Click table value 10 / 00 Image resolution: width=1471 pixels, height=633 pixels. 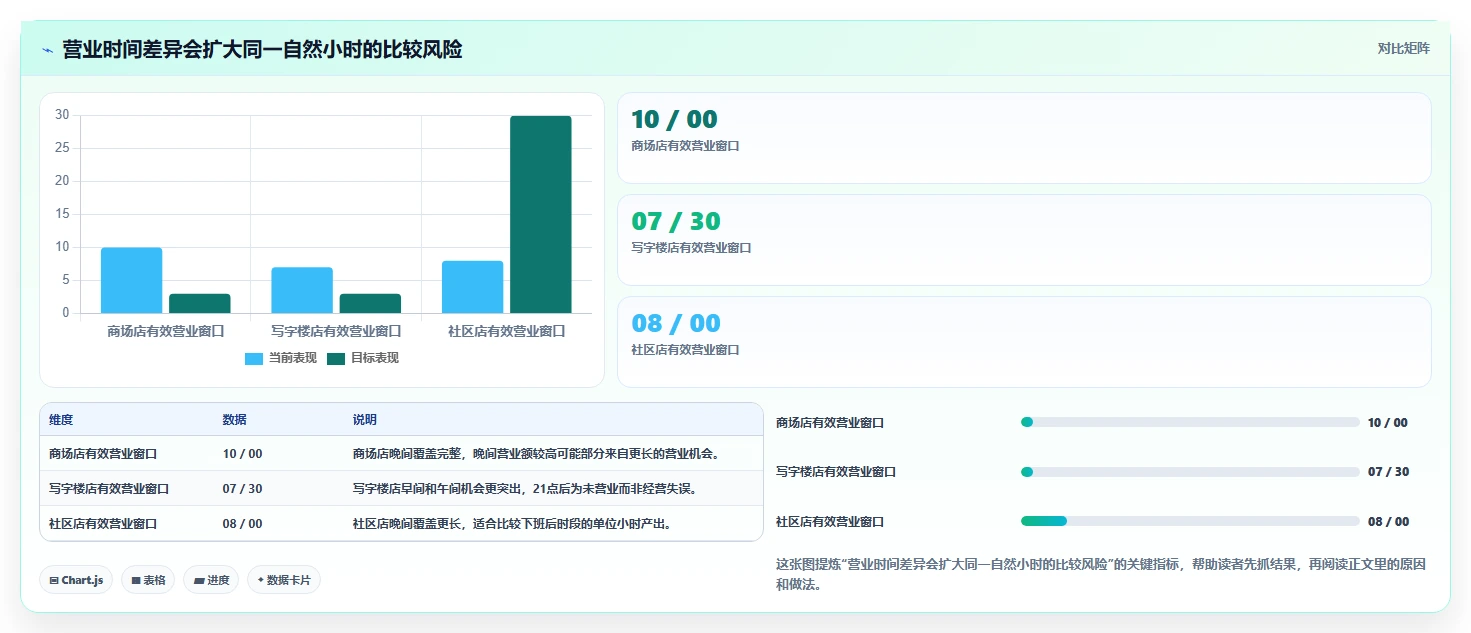[x=243, y=454]
